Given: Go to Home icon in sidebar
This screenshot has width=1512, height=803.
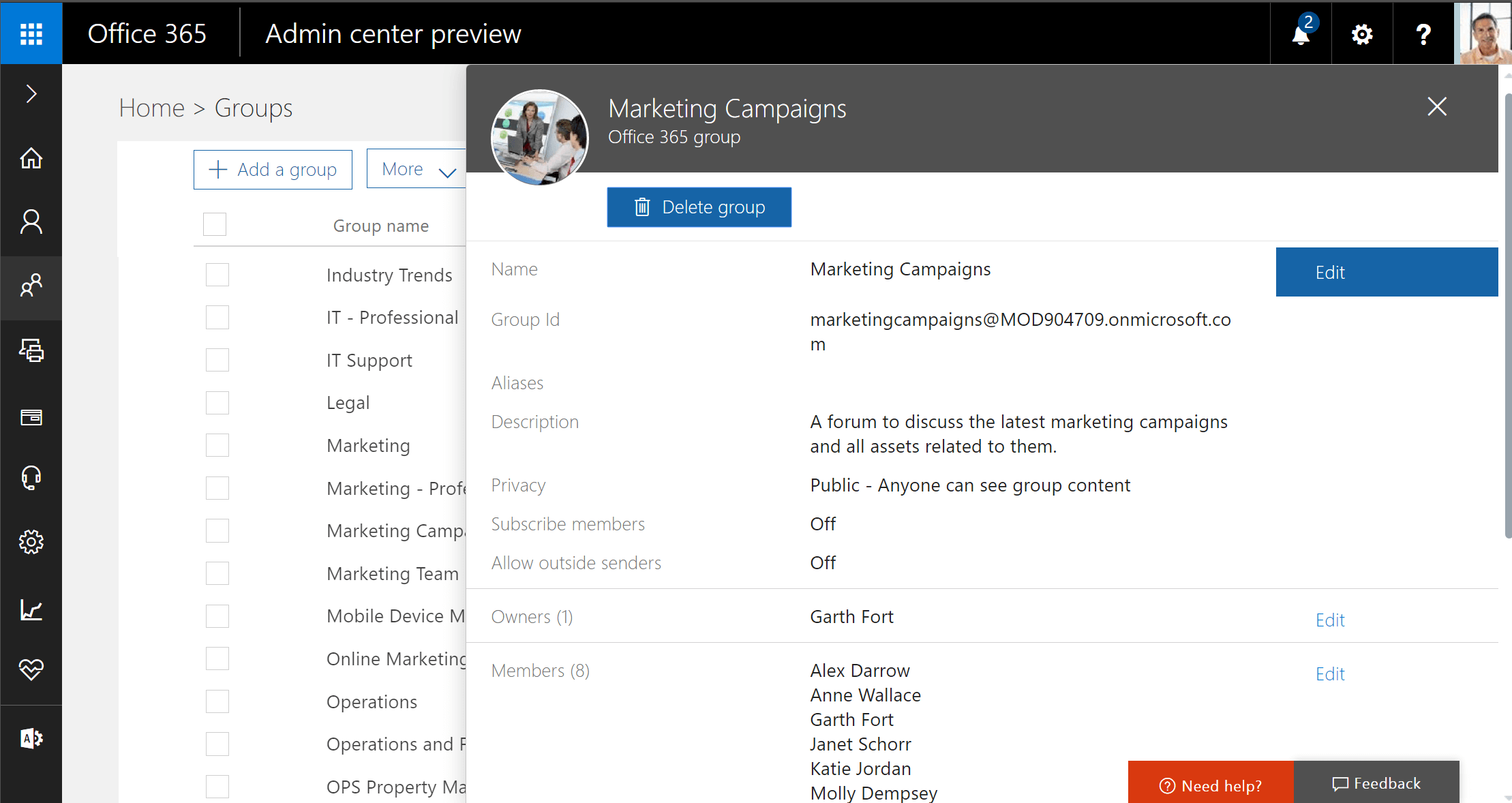Looking at the screenshot, I should (x=31, y=158).
